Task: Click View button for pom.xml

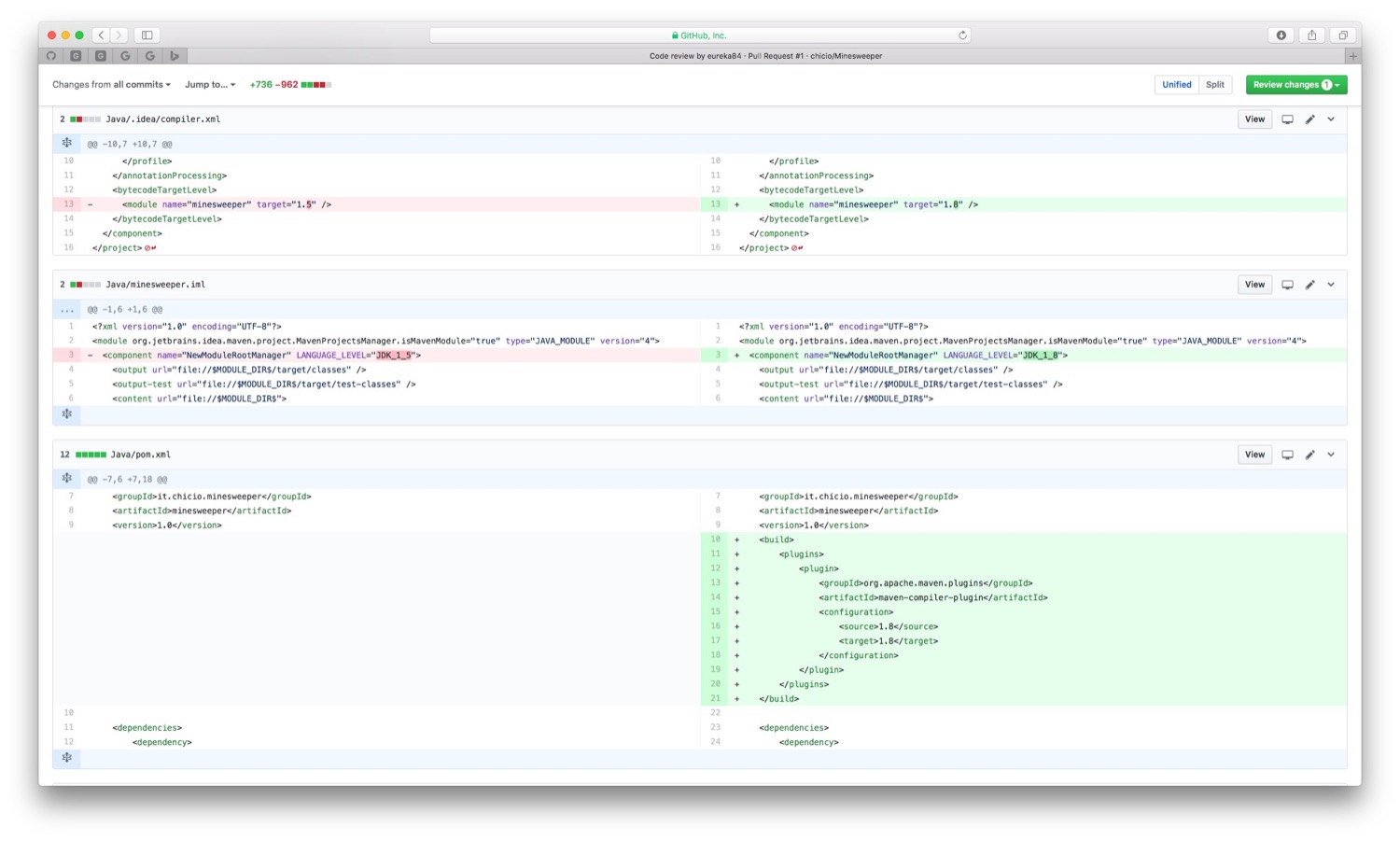Action: coord(1254,455)
